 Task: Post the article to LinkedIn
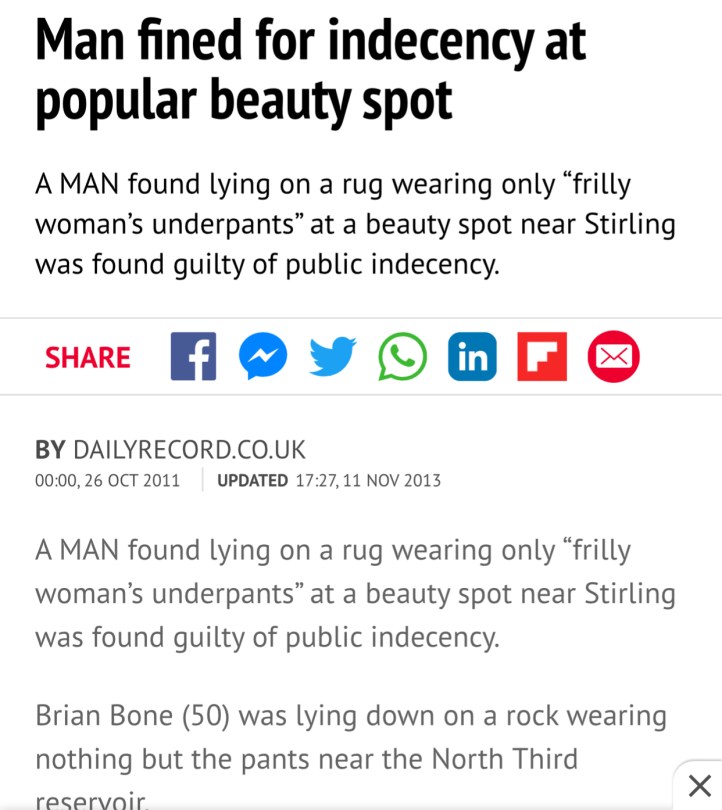(472, 357)
